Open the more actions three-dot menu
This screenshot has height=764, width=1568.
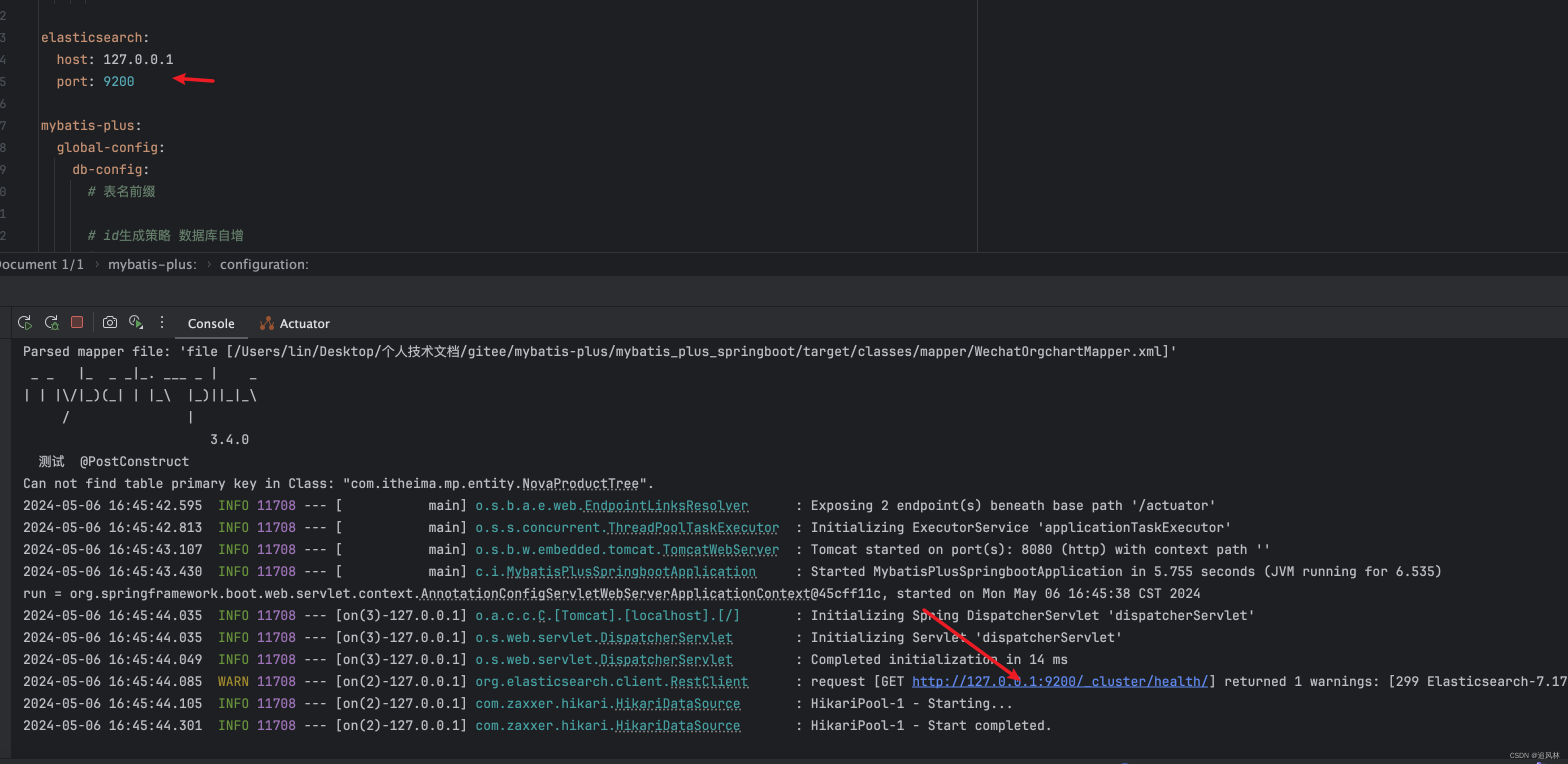click(x=161, y=322)
